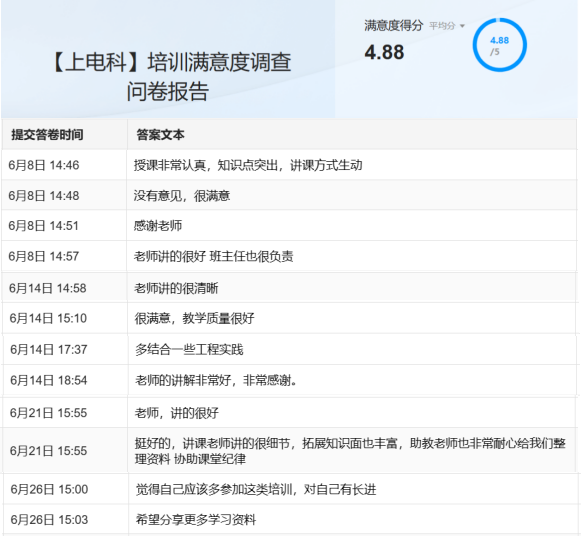Image resolution: width=582 pixels, height=537 pixels.
Task: Click the long answer starting 挺好的
Action: (x=350, y=451)
